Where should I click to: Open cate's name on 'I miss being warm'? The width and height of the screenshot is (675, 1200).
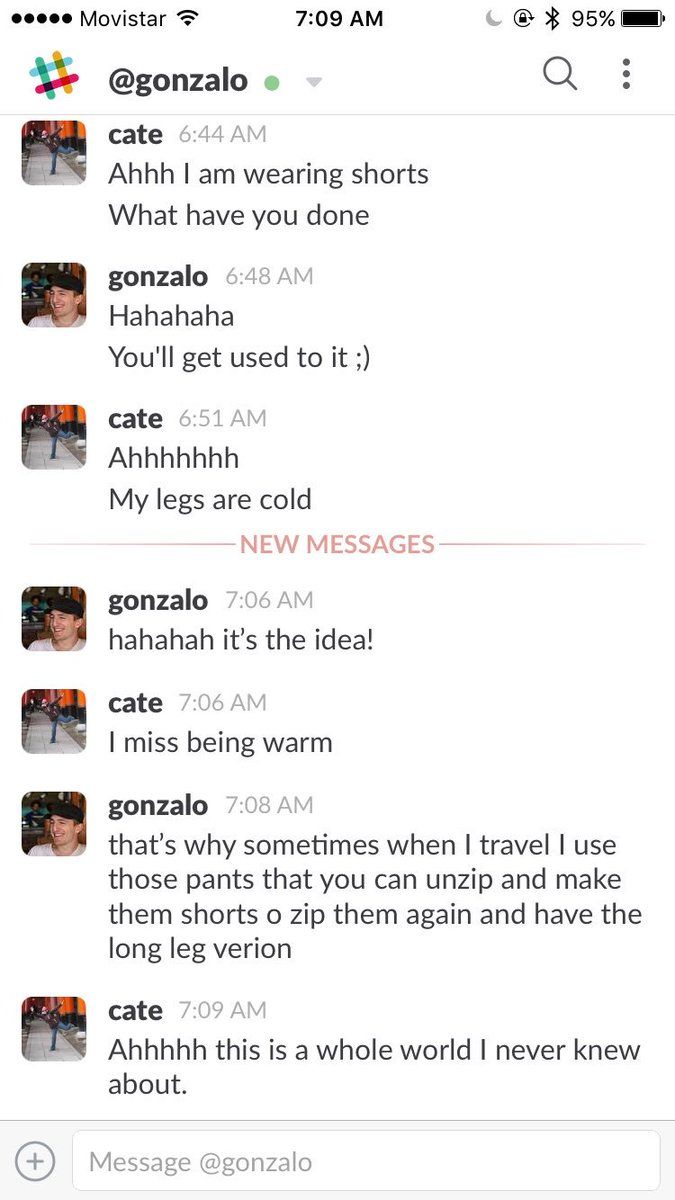click(x=135, y=703)
